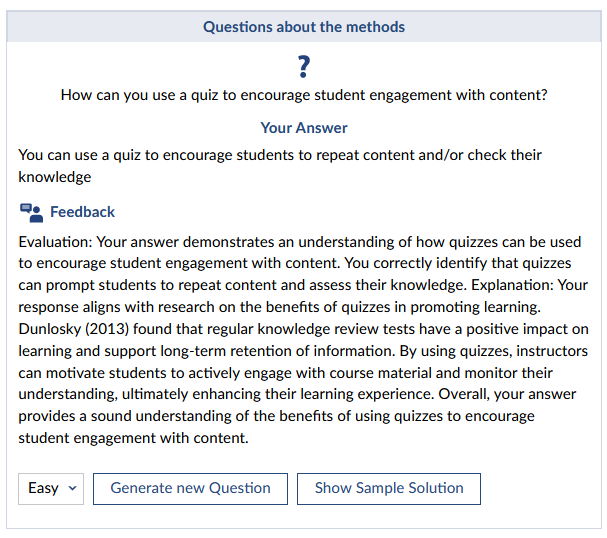Click 'response aligns with research' feedback line
This screenshot has width=607, height=538.
[279, 307]
